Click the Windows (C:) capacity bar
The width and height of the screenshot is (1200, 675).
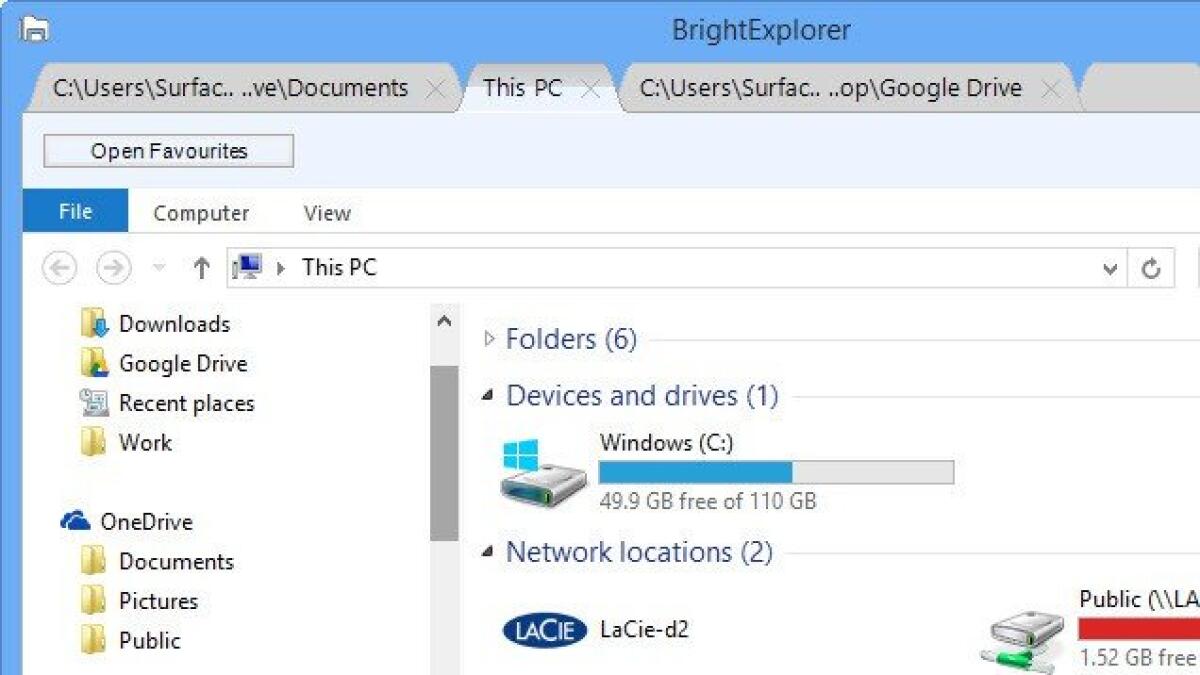pos(775,470)
